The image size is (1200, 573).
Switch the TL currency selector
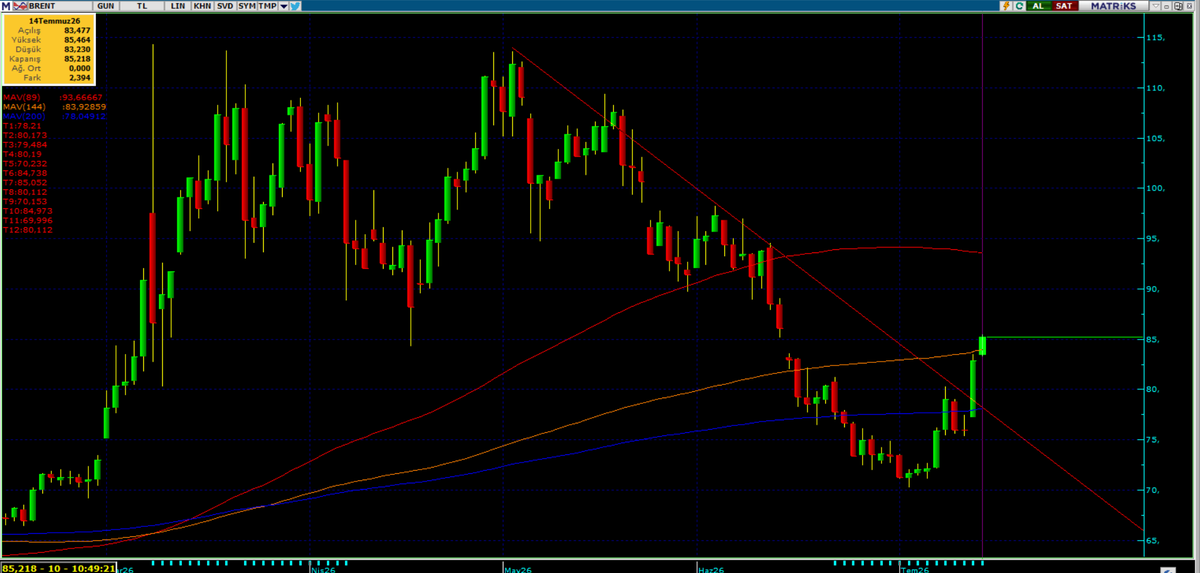pos(141,6)
